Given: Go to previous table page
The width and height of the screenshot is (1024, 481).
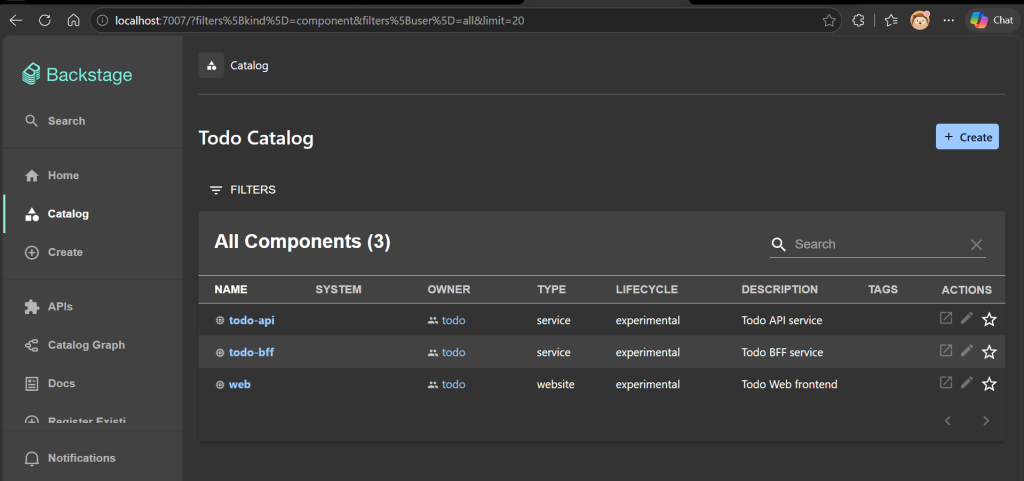Looking at the screenshot, I should [x=948, y=421].
